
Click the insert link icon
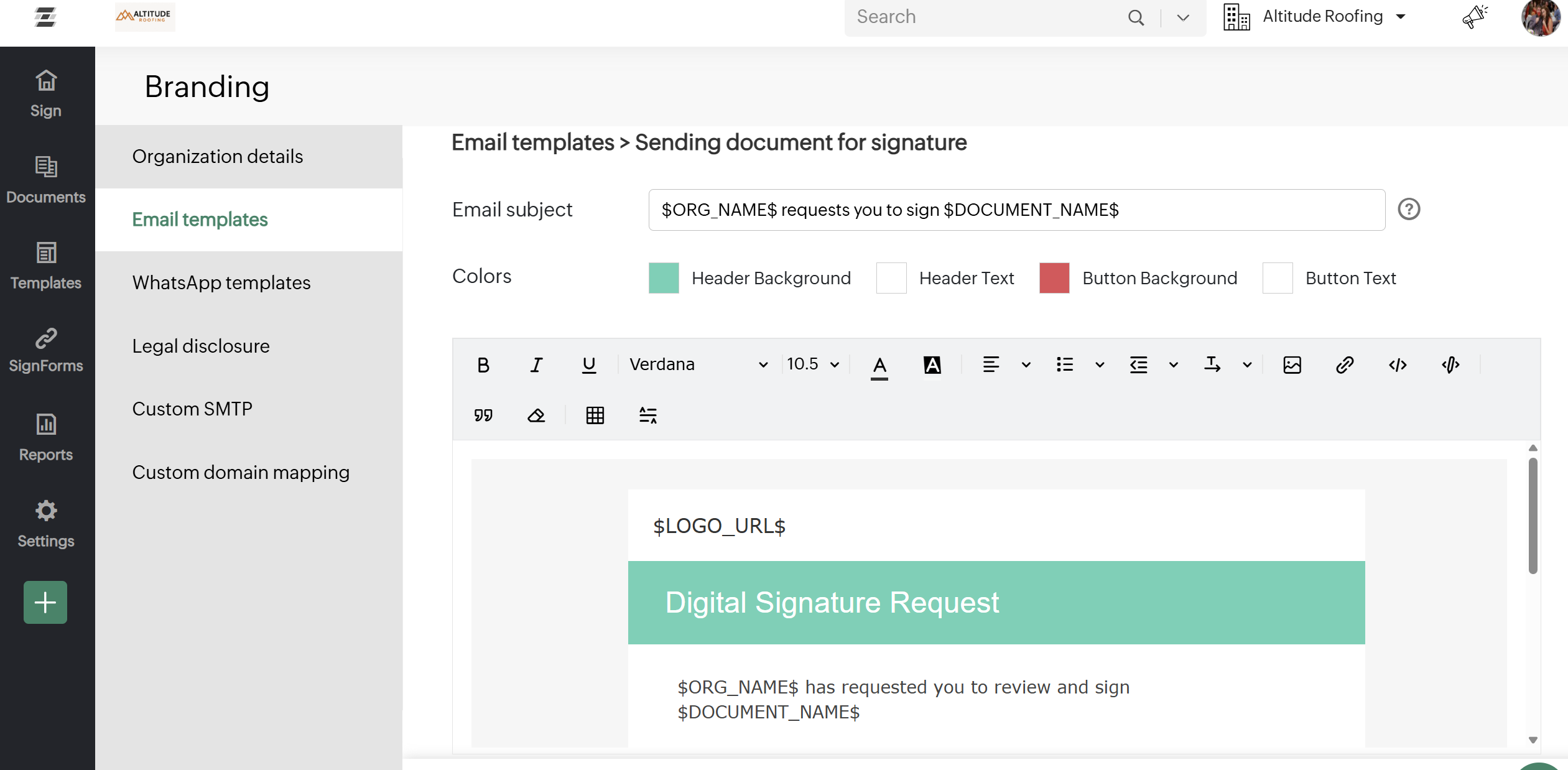click(1344, 365)
